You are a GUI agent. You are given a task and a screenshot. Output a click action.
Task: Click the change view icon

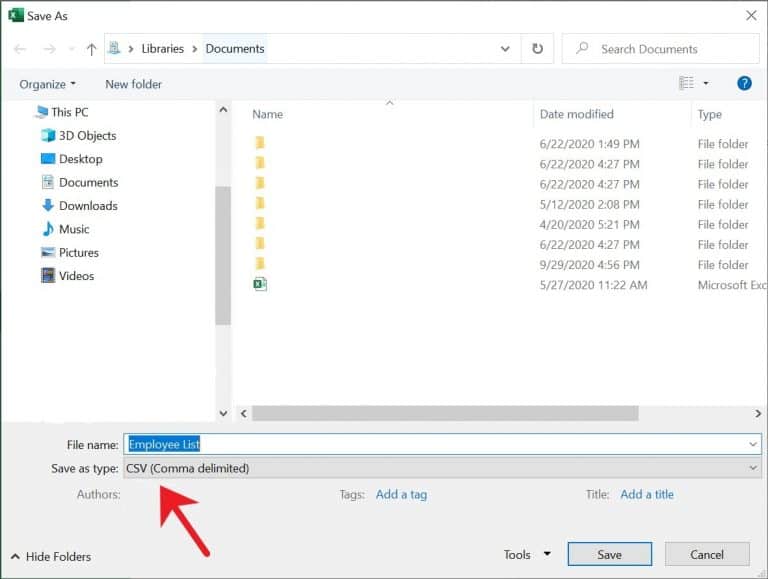[687, 84]
